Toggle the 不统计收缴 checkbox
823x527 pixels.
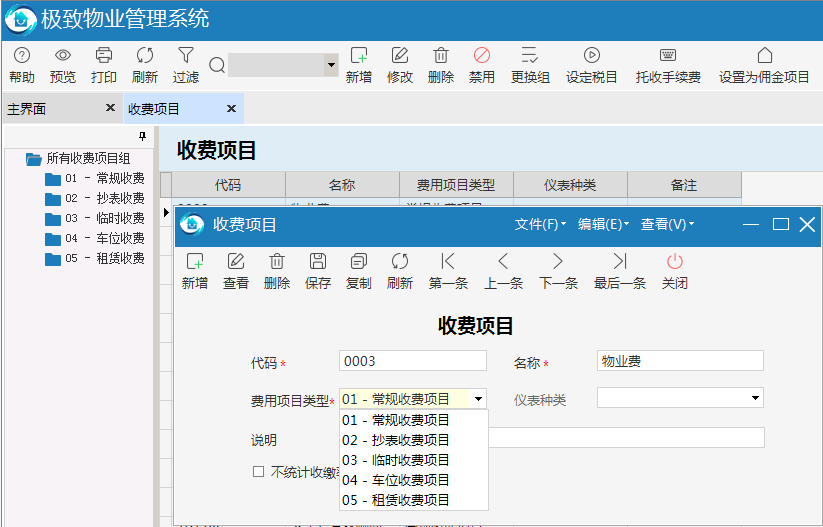click(x=258, y=471)
